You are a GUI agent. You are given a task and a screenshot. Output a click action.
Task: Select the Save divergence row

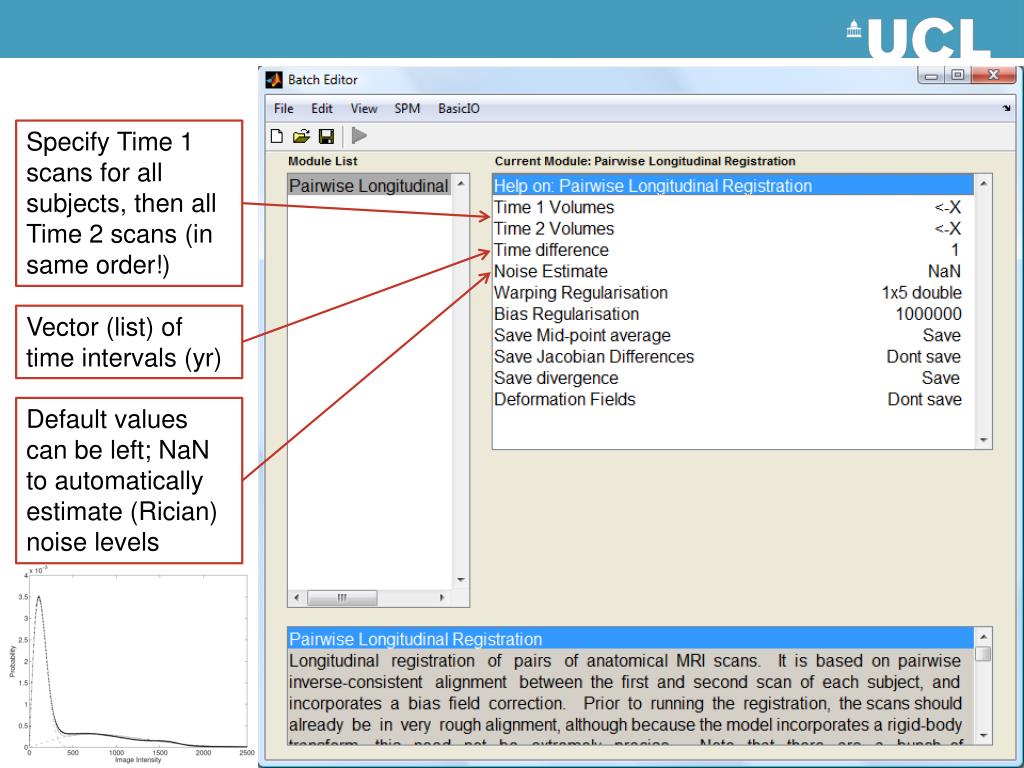point(733,378)
